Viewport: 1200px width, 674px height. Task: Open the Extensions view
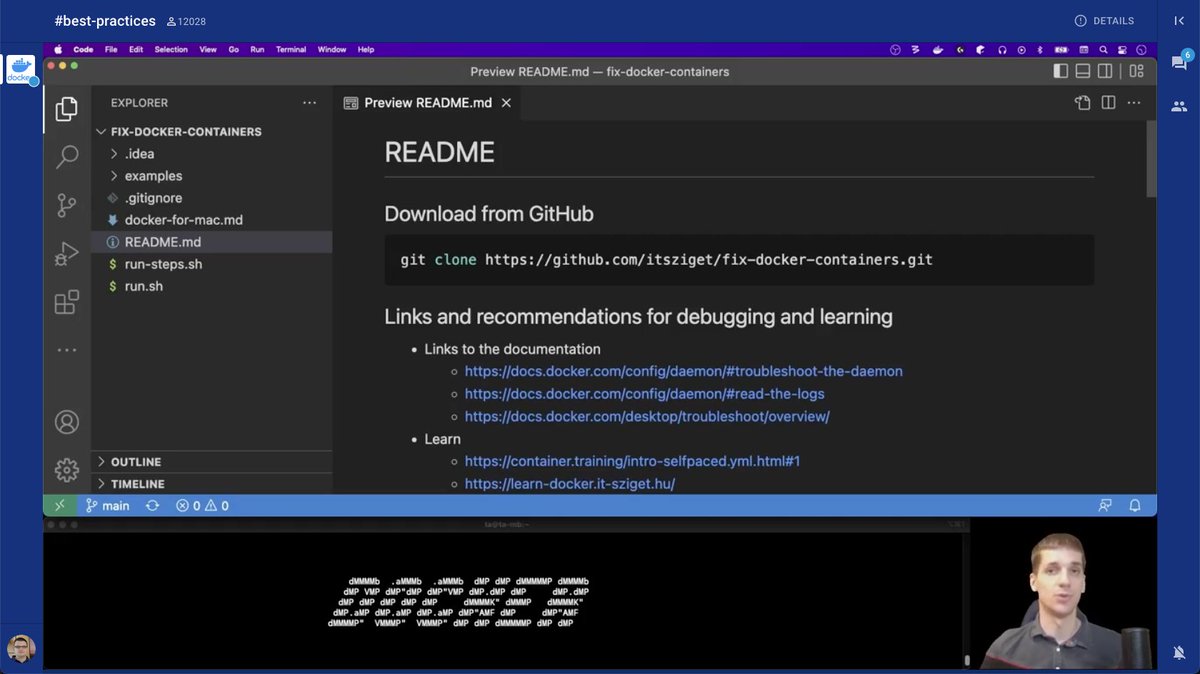tap(67, 302)
